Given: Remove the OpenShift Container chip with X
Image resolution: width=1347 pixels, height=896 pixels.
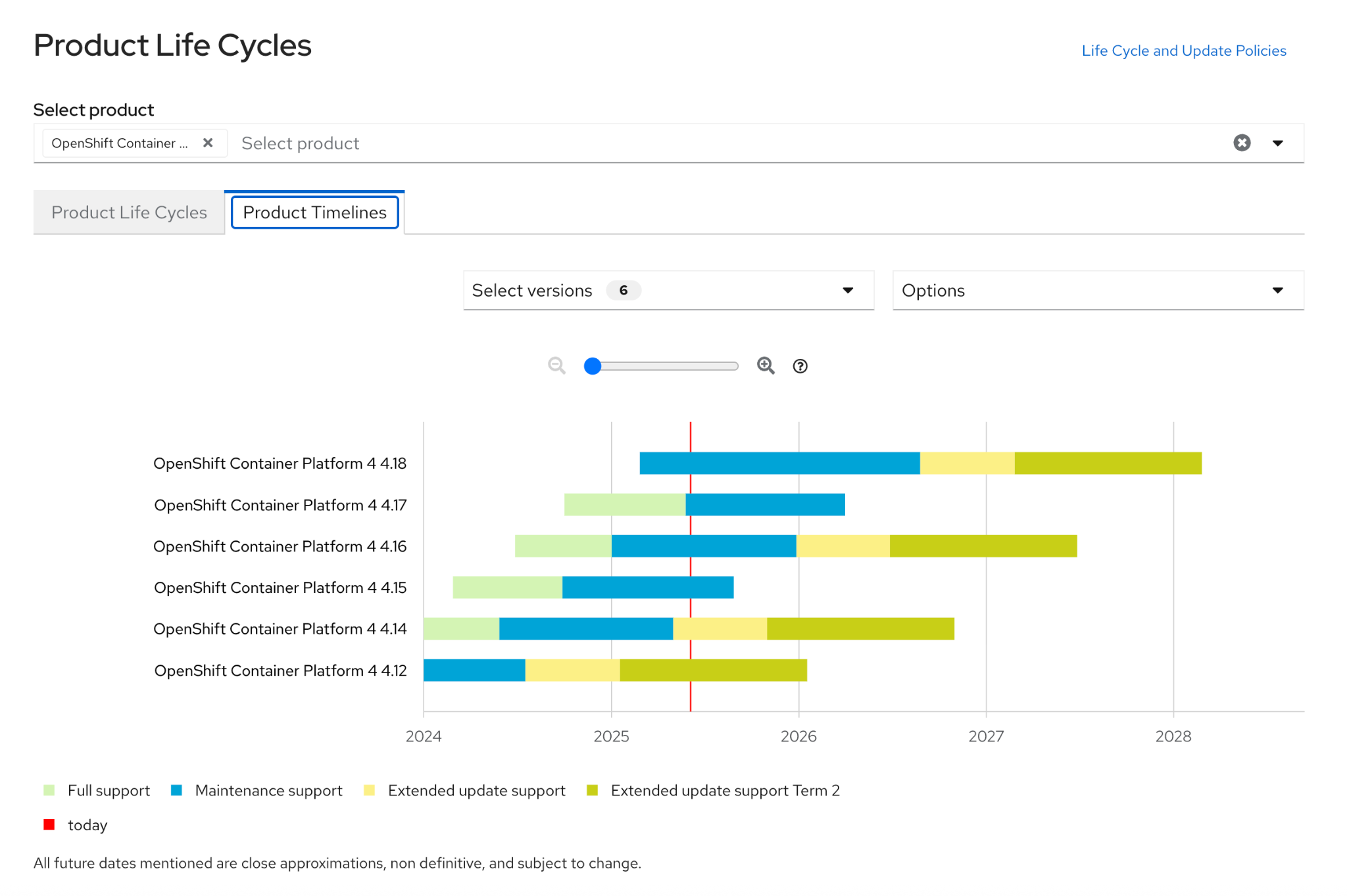Looking at the screenshot, I should 208,143.
